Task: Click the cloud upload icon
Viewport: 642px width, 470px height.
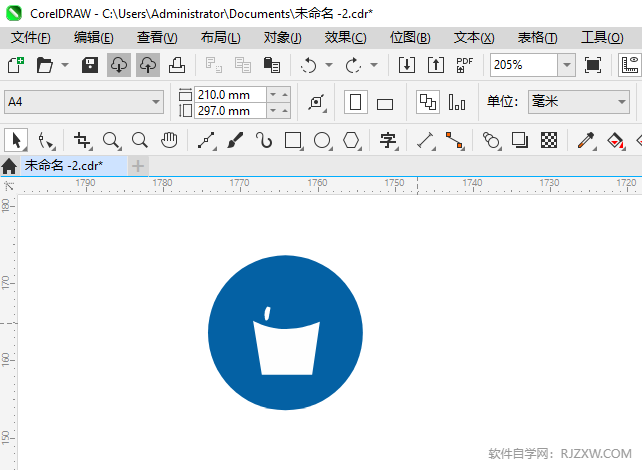Action: click(148, 65)
